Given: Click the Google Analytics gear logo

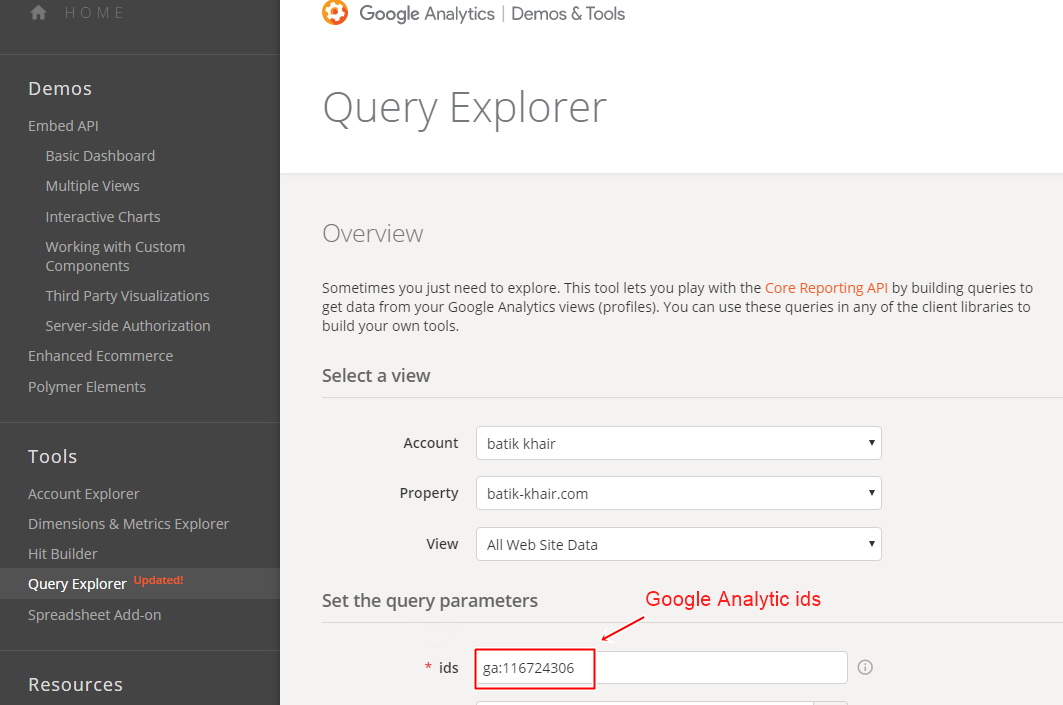Looking at the screenshot, I should click(x=335, y=12).
